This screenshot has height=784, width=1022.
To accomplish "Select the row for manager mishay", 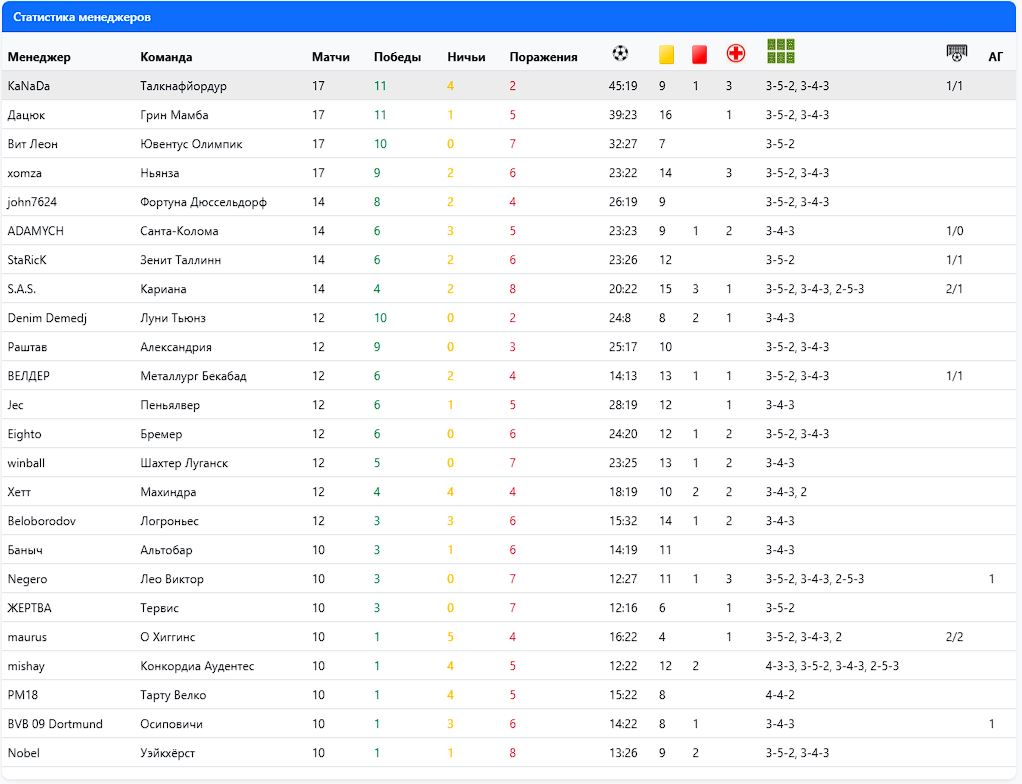I will pyautogui.click(x=25, y=666).
